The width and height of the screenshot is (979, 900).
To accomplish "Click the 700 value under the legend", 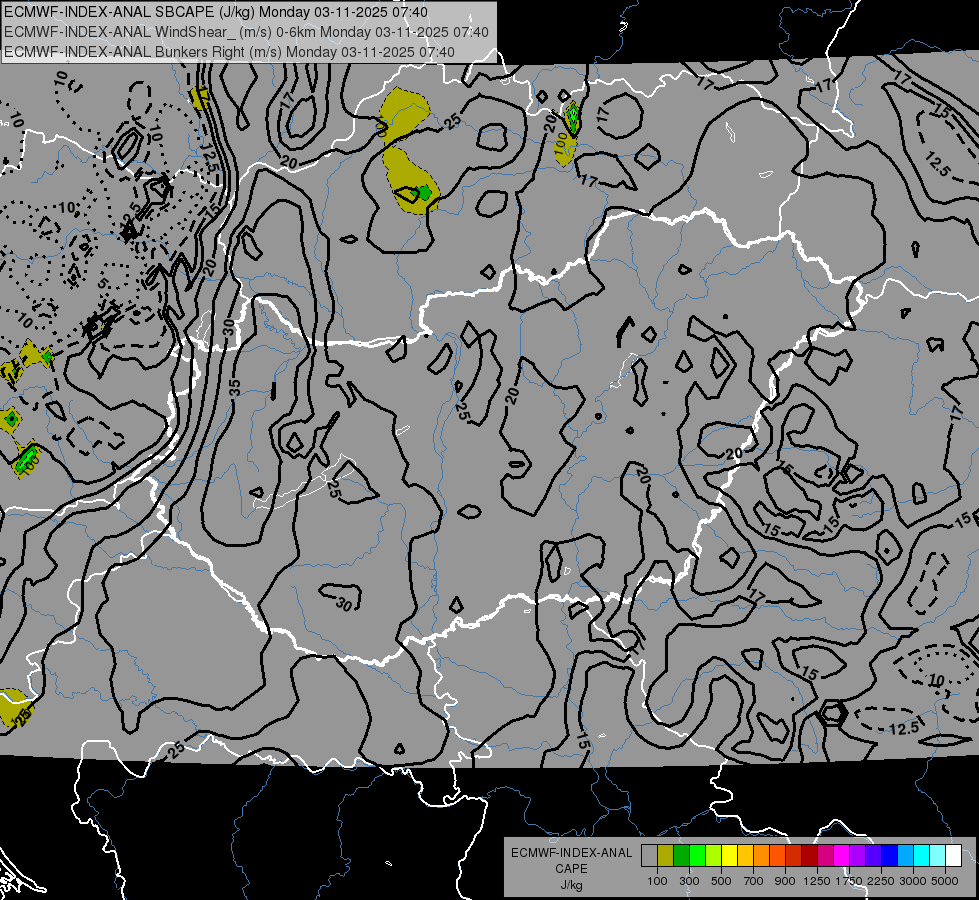I will point(754,881).
